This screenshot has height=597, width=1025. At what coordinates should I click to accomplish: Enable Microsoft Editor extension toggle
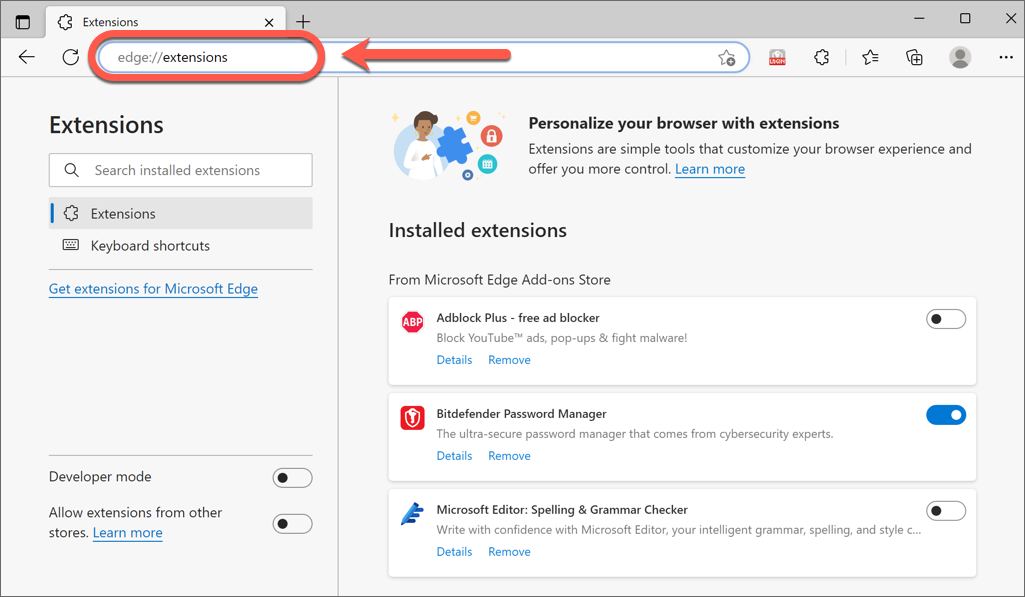[x=946, y=511]
